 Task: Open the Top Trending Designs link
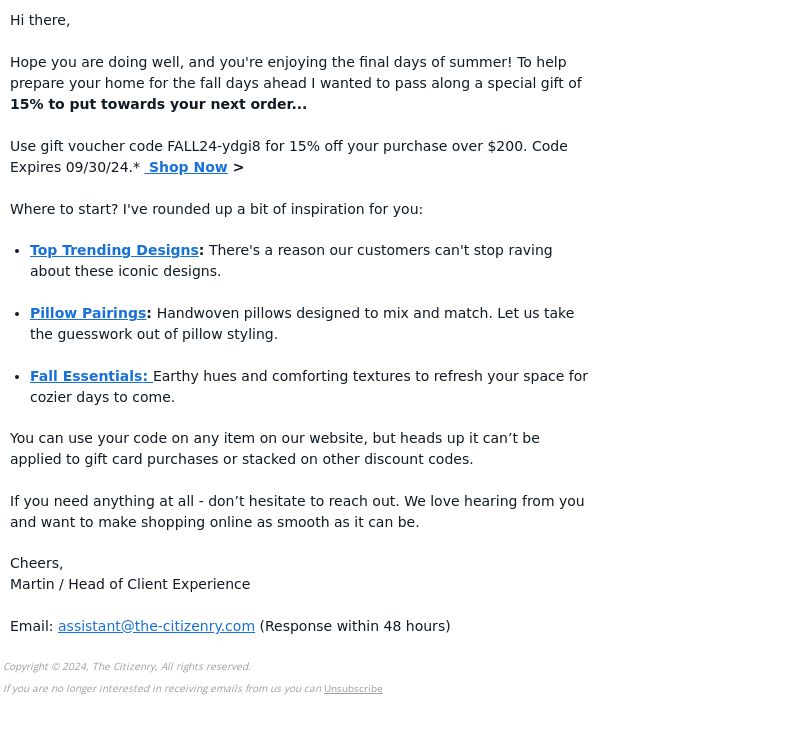tap(114, 251)
